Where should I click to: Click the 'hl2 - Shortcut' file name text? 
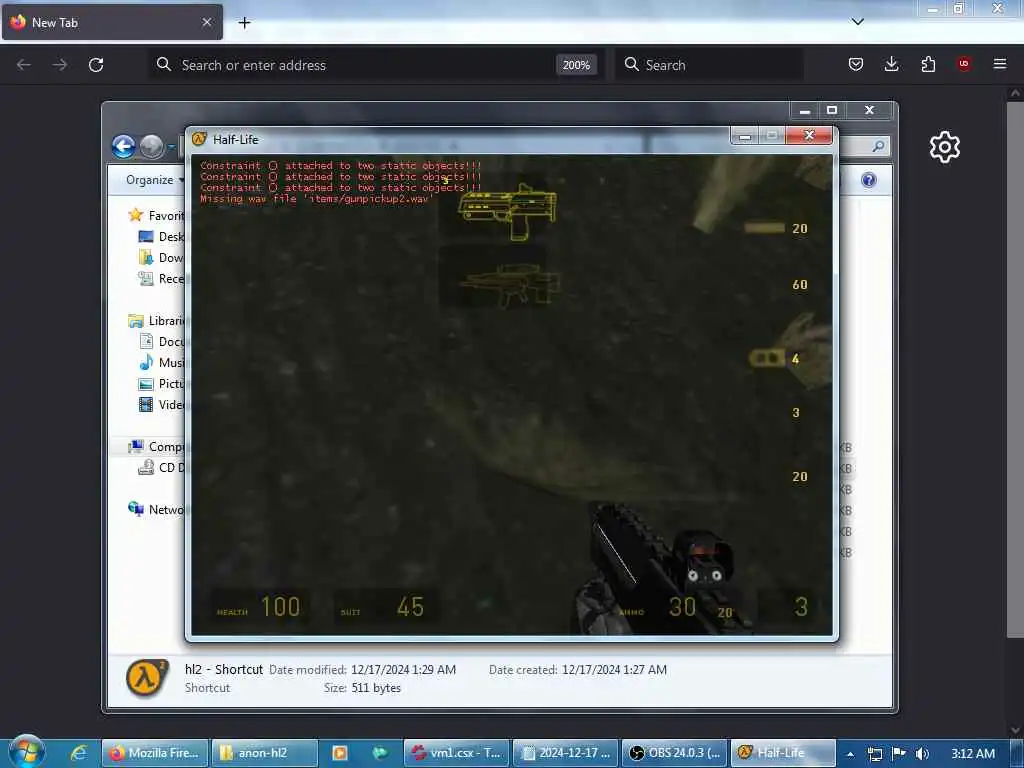224,669
